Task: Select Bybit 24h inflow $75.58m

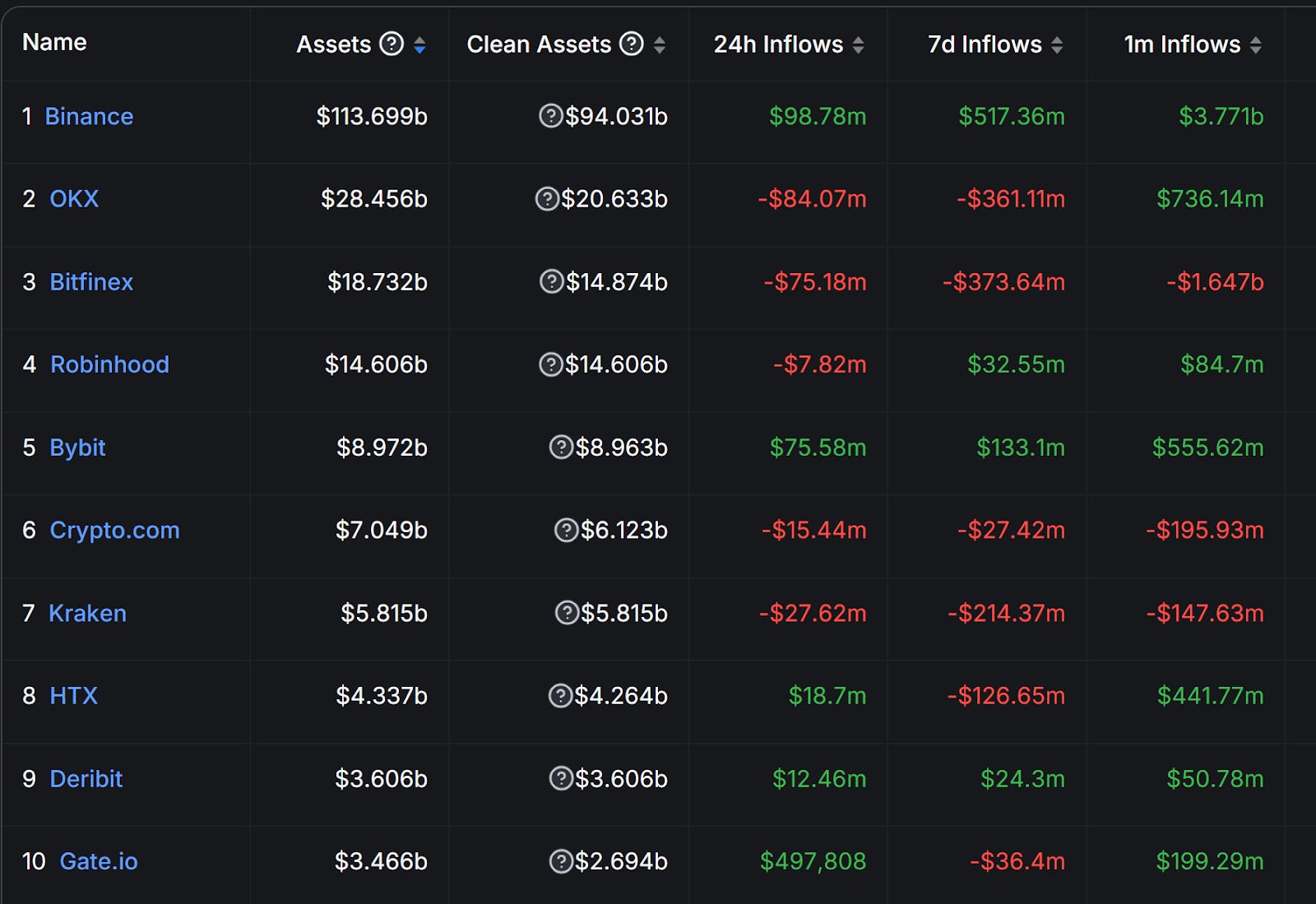Action: (x=818, y=447)
